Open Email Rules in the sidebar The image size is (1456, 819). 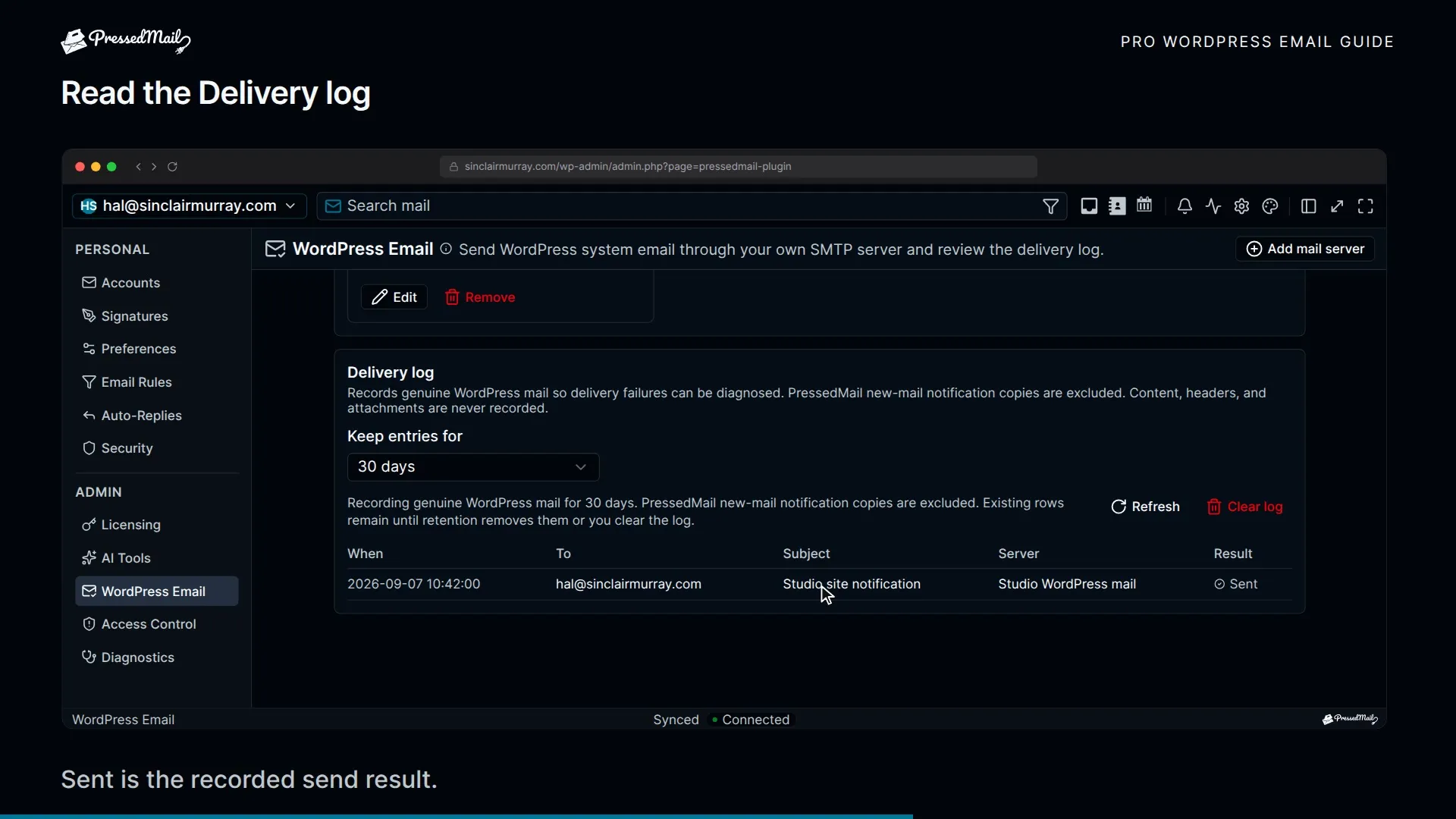click(157, 382)
